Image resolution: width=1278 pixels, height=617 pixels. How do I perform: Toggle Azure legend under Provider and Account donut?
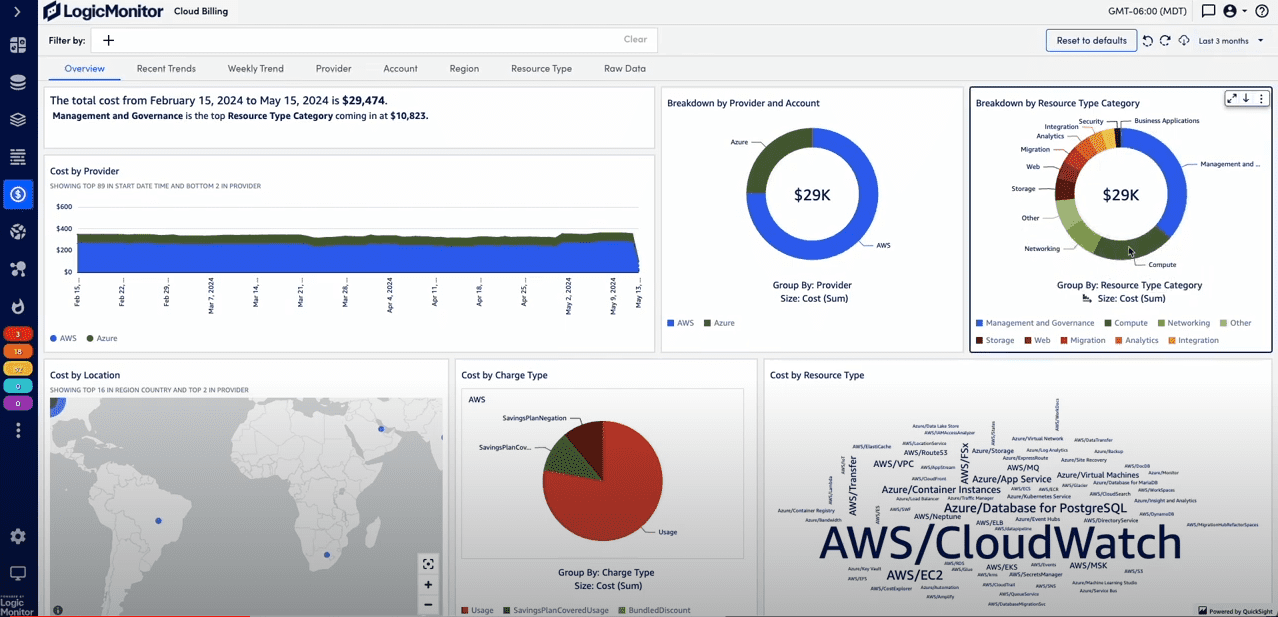point(719,323)
